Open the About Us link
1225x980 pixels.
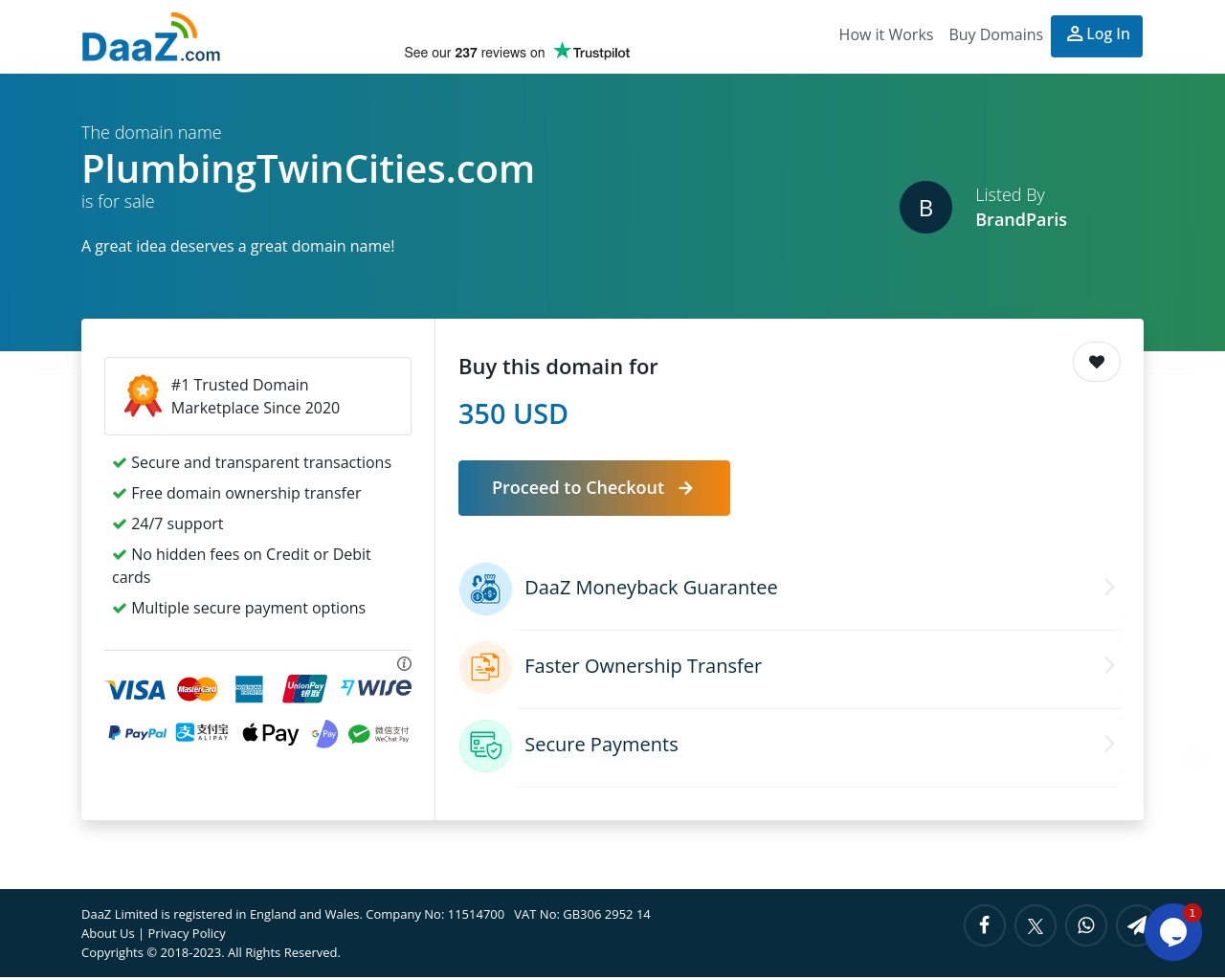[x=108, y=933]
